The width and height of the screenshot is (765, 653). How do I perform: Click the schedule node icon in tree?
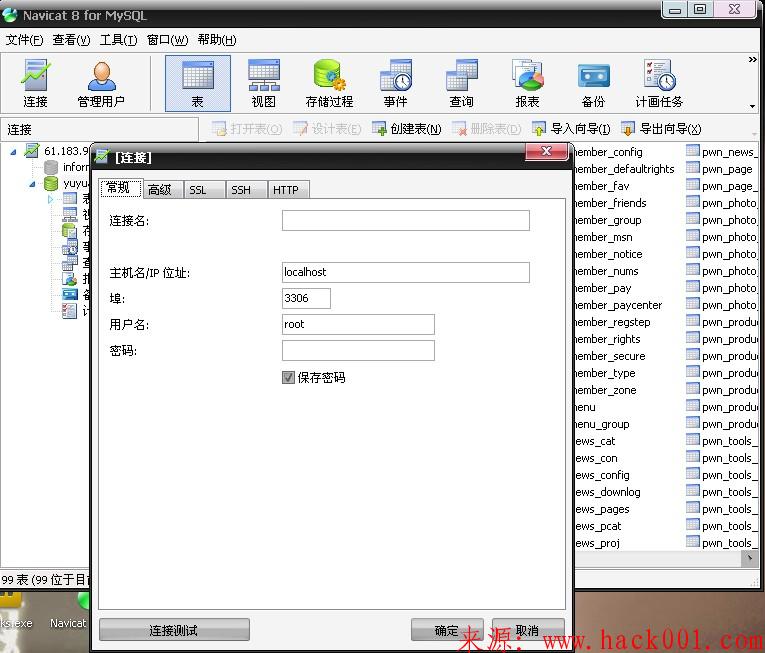point(70,310)
